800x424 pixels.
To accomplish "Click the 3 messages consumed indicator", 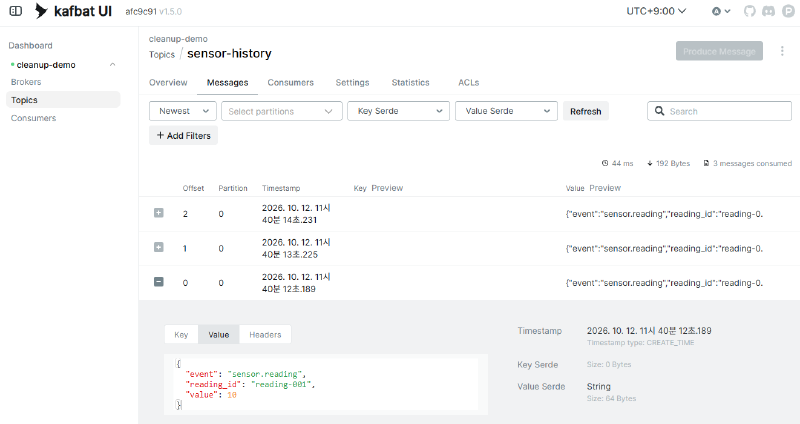I will tap(747, 163).
